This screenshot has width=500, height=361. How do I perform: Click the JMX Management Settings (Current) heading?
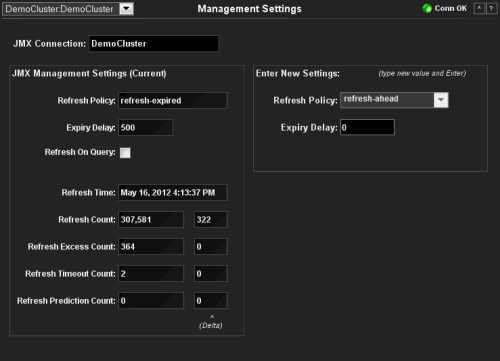click(x=89, y=73)
